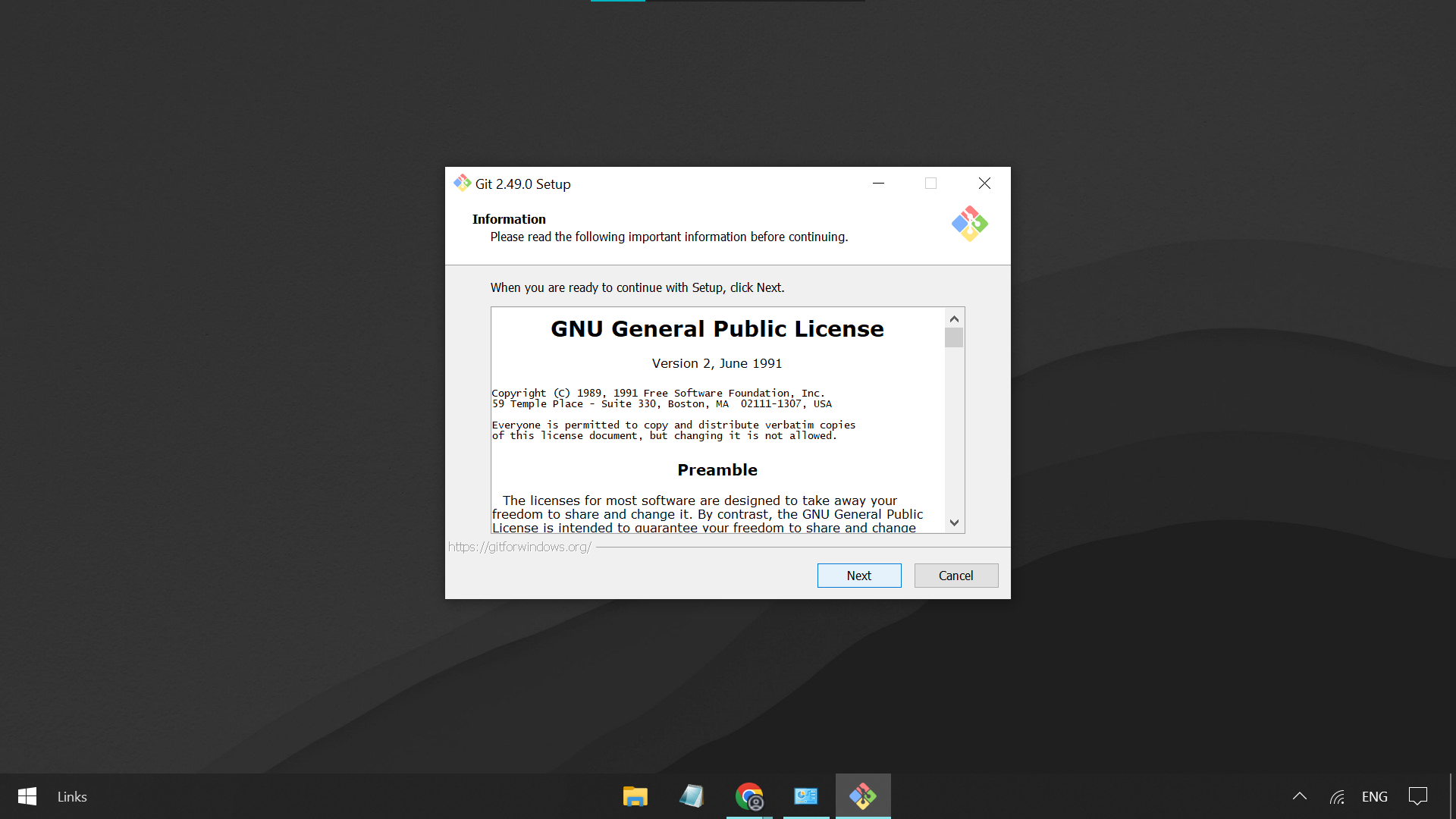Open the Control Panel taskbar icon

pos(806,796)
